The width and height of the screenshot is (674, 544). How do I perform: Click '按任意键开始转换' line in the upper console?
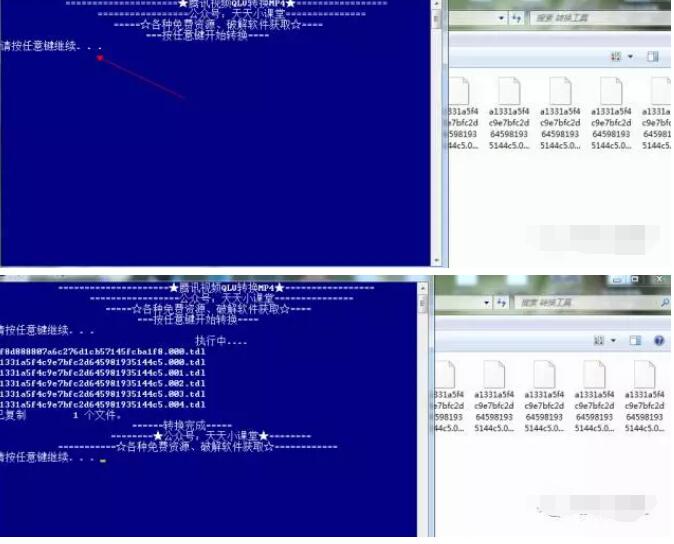point(207,36)
